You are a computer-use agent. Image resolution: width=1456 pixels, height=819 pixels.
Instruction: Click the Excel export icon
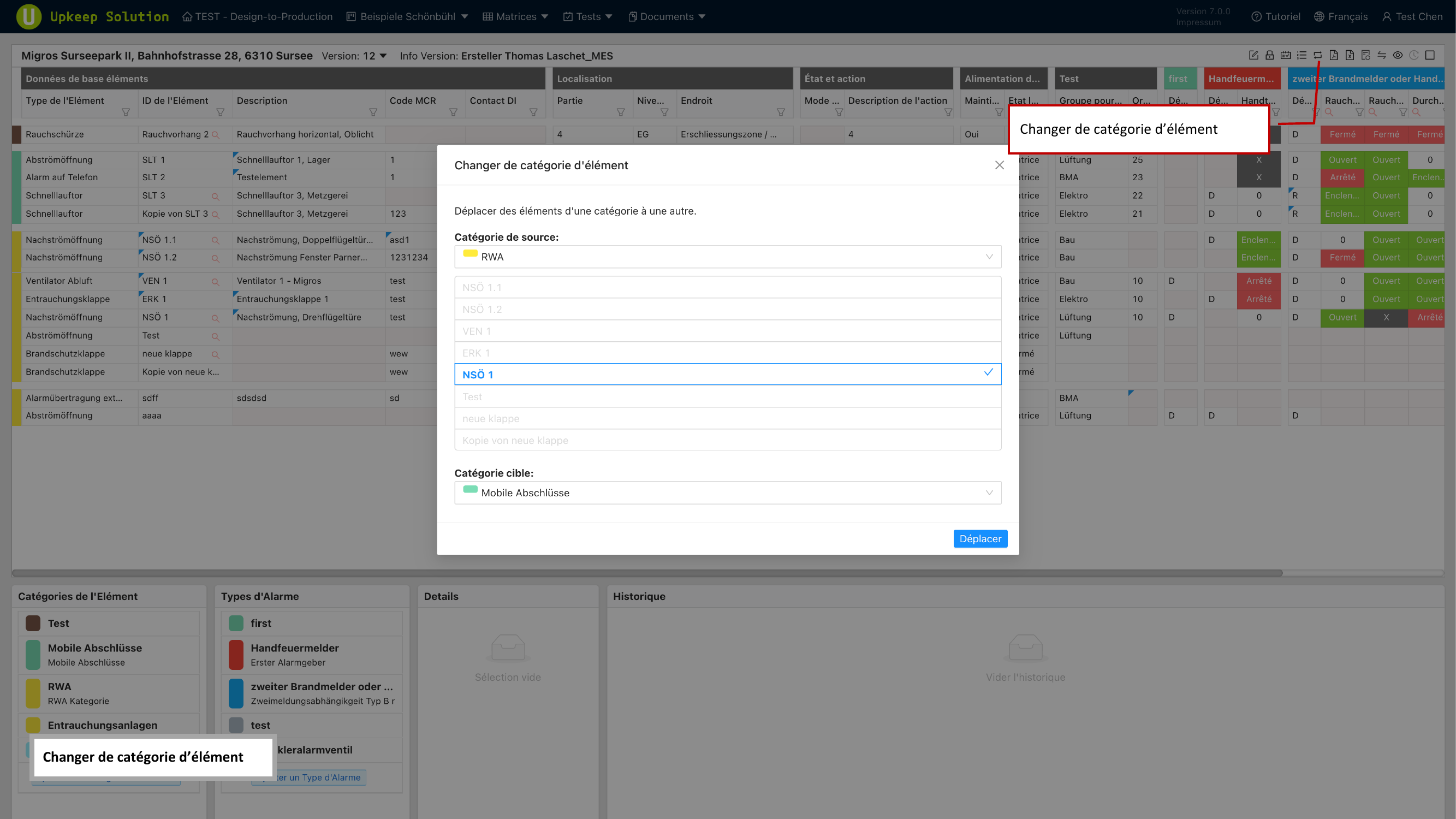point(1350,55)
